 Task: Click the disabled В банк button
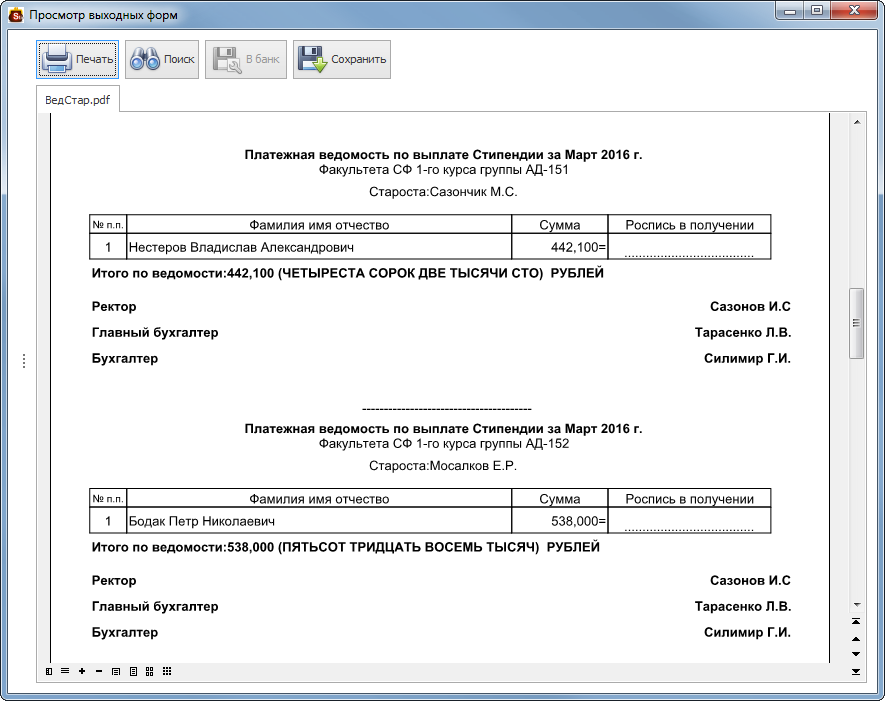point(246,59)
